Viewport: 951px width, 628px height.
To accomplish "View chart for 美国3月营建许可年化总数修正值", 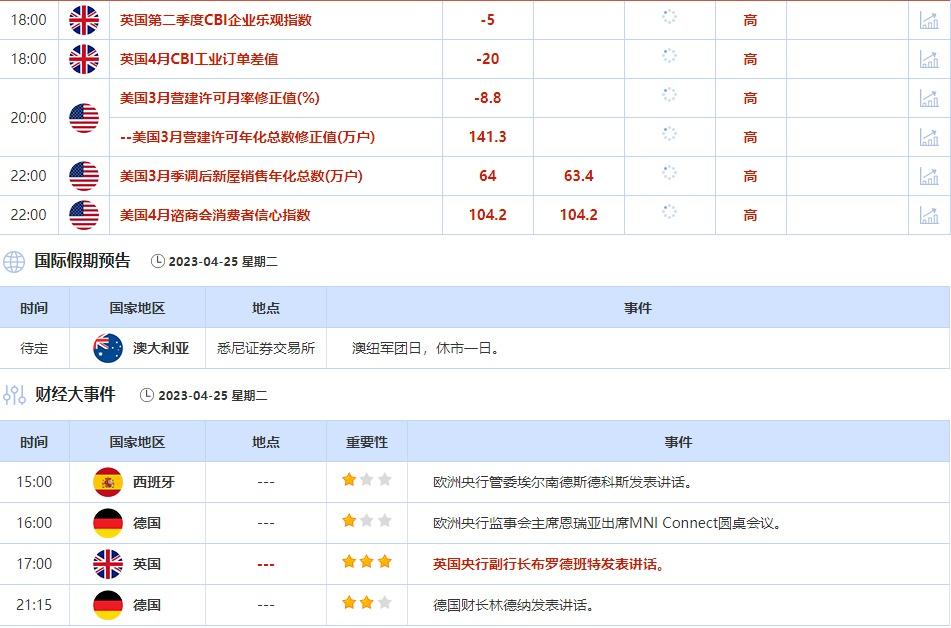I will [929, 137].
